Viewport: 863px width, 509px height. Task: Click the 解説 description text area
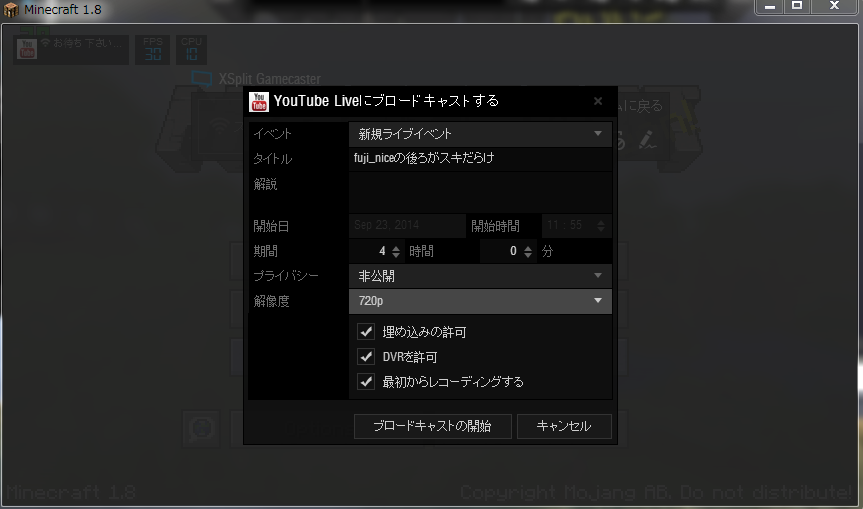click(480, 192)
